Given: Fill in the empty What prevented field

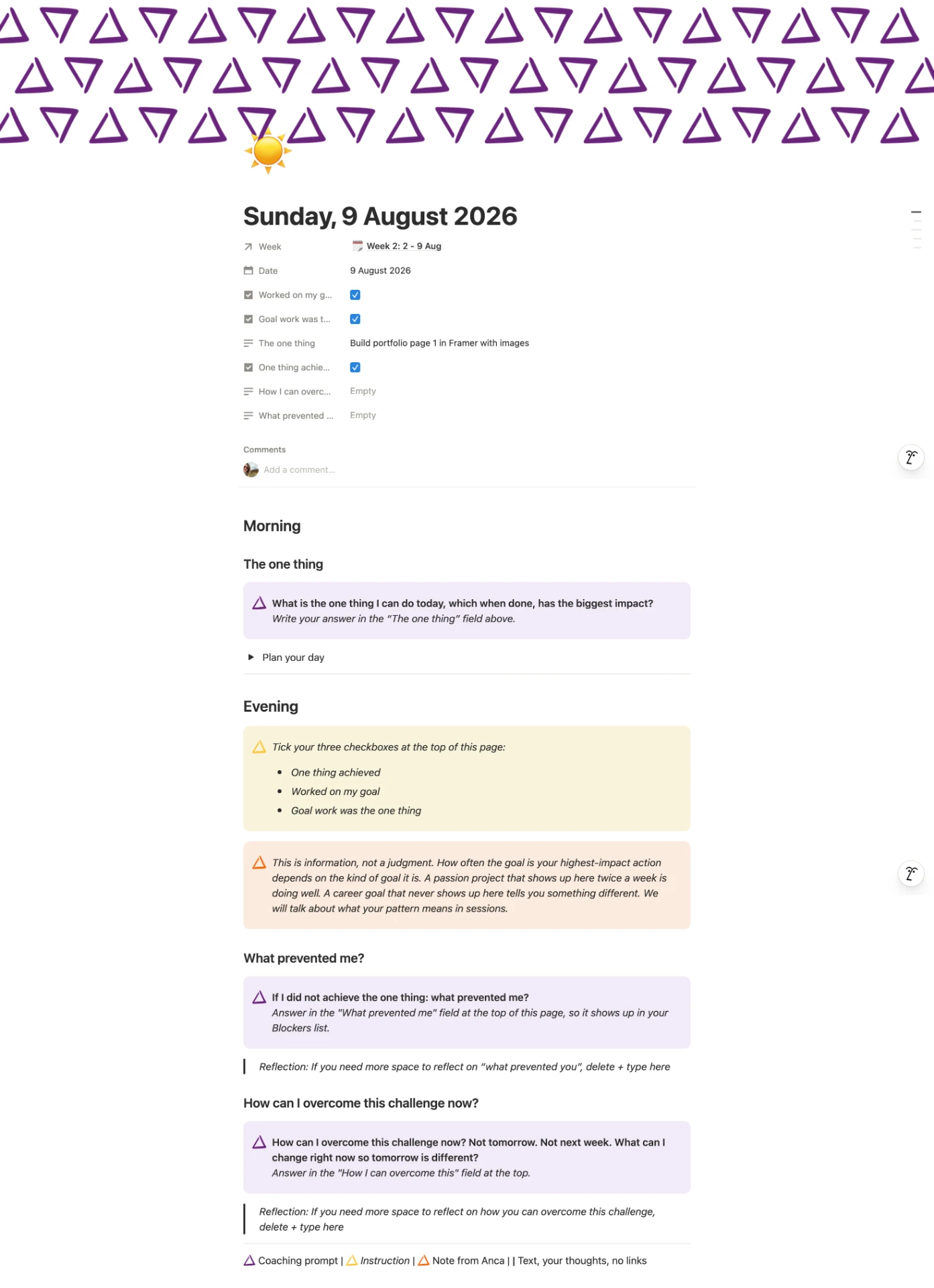Looking at the screenshot, I should pos(363,415).
